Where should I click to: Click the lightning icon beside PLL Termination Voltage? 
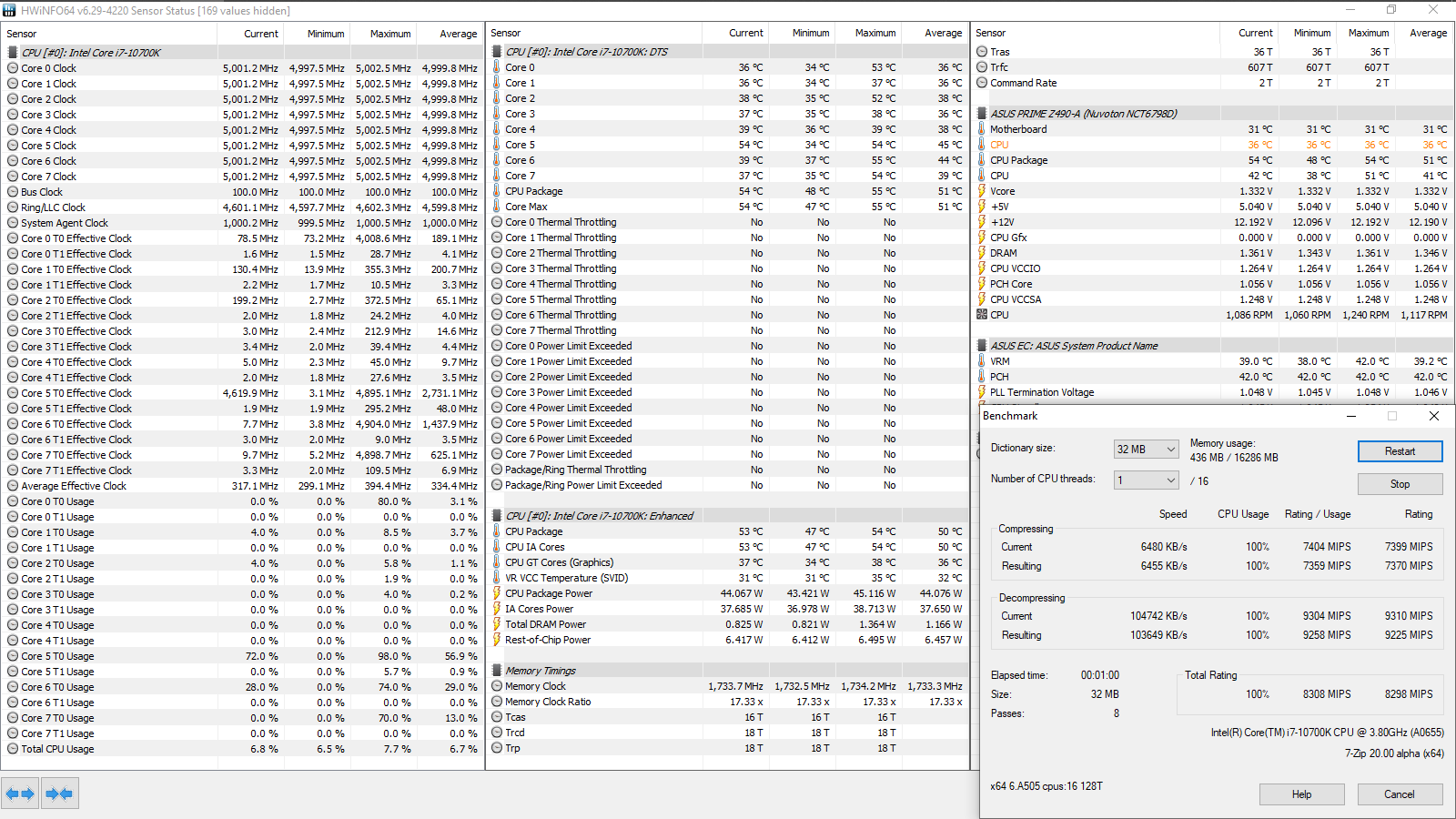(982, 392)
